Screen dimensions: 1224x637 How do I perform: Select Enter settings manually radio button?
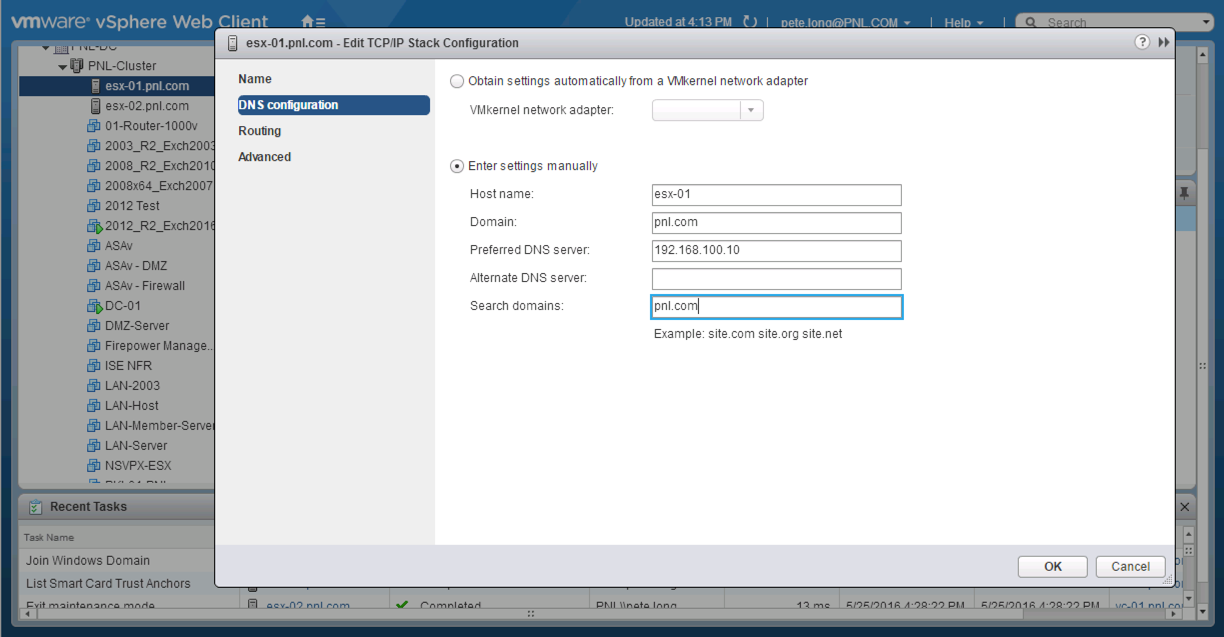[457, 166]
